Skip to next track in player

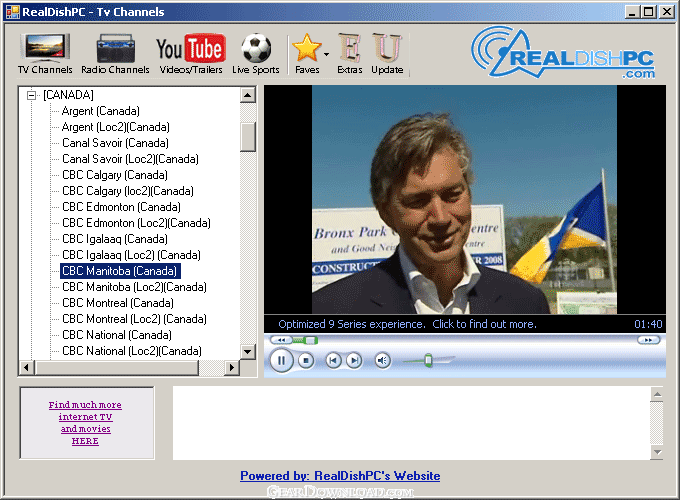354,360
